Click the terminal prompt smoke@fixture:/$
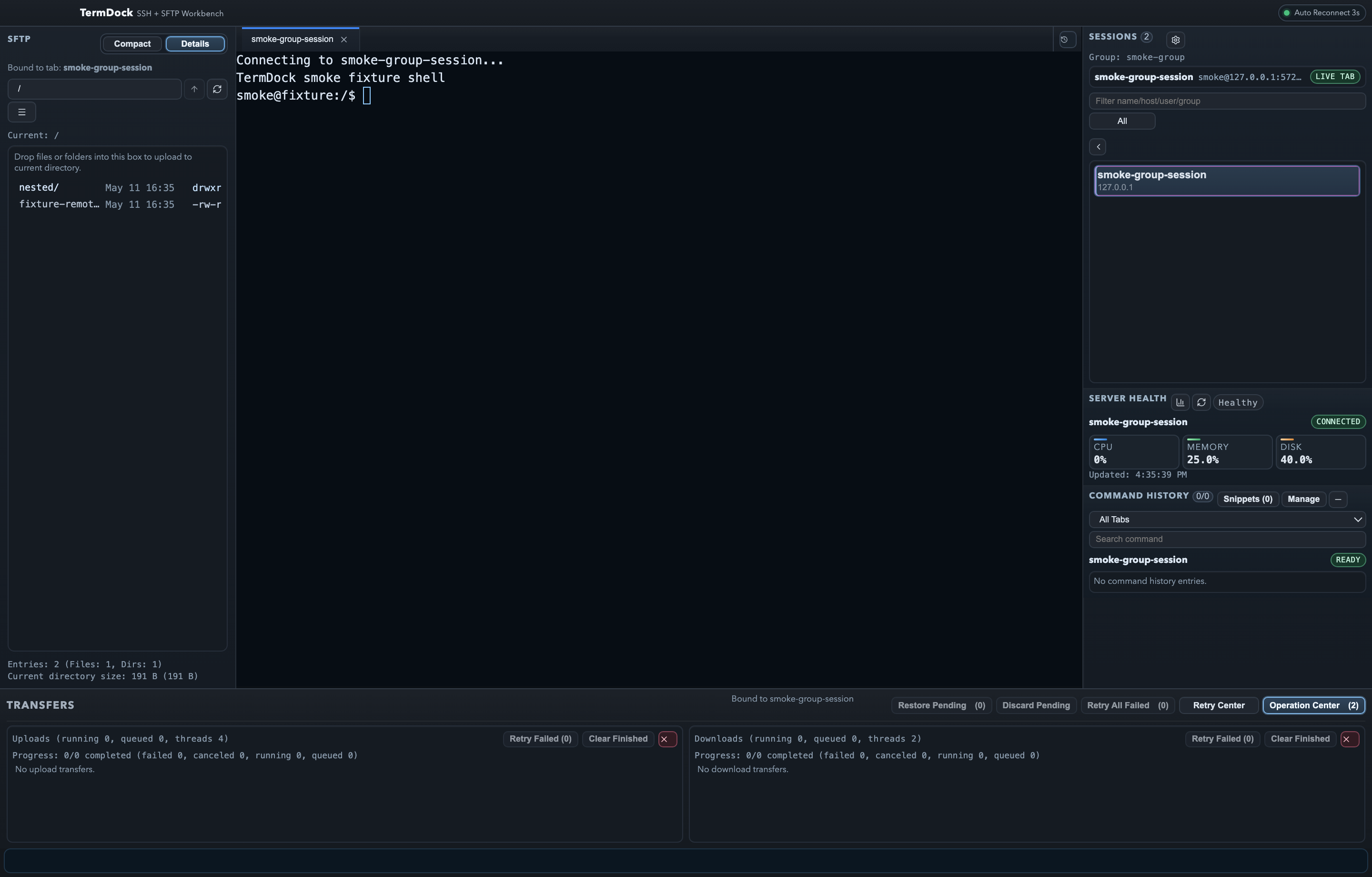The image size is (1372, 877). click(x=296, y=96)
